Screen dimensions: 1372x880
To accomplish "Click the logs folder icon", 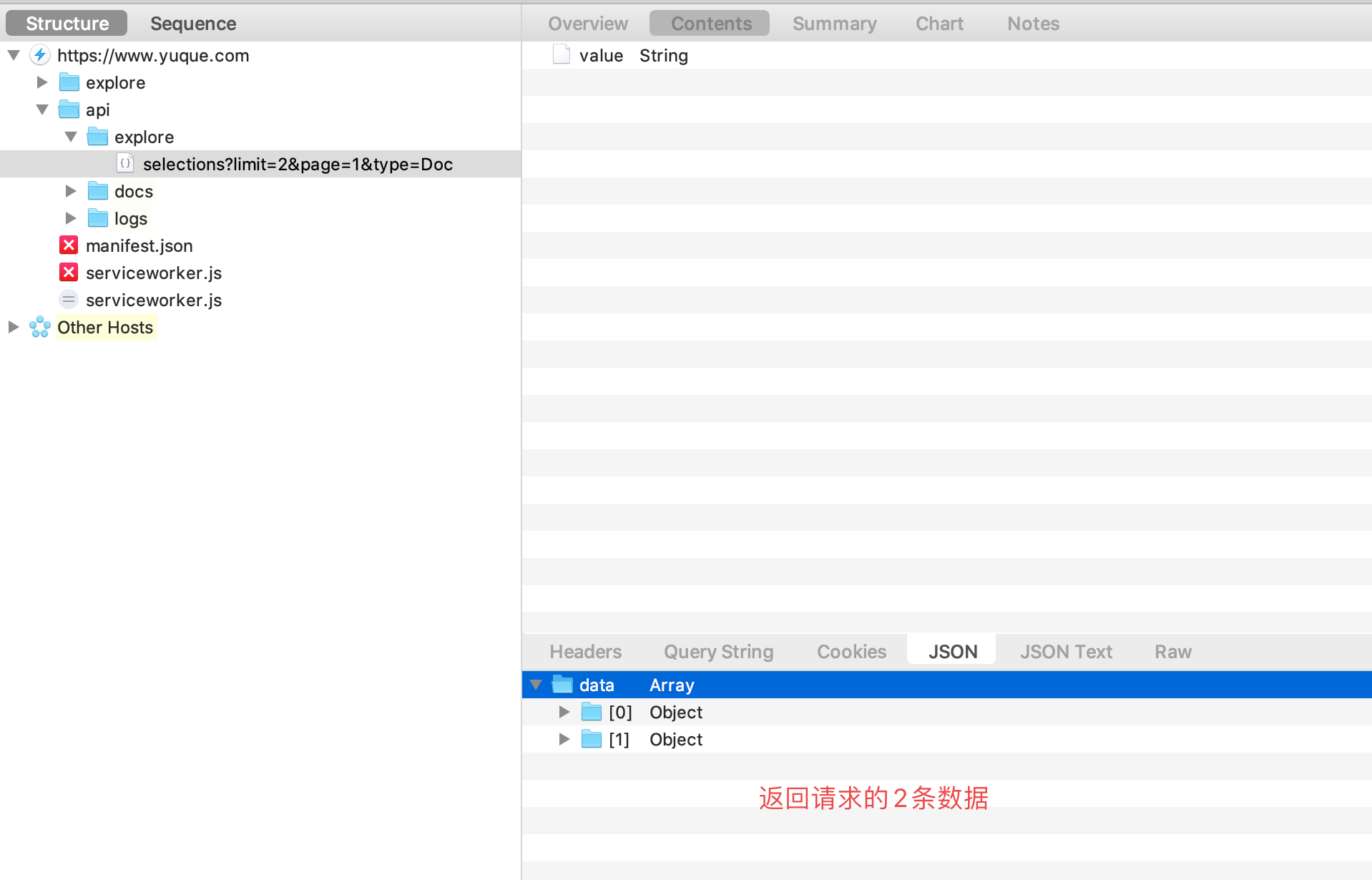I will [x=98, y=218].
